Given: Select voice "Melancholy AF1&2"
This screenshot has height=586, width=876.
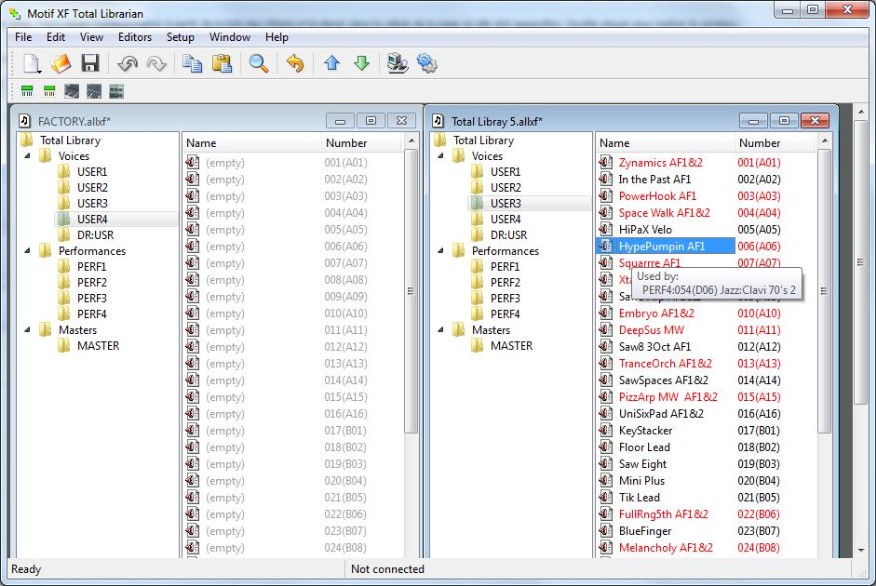Looking at the screenshot, I should pyautogui.click(x=665, y=548).
